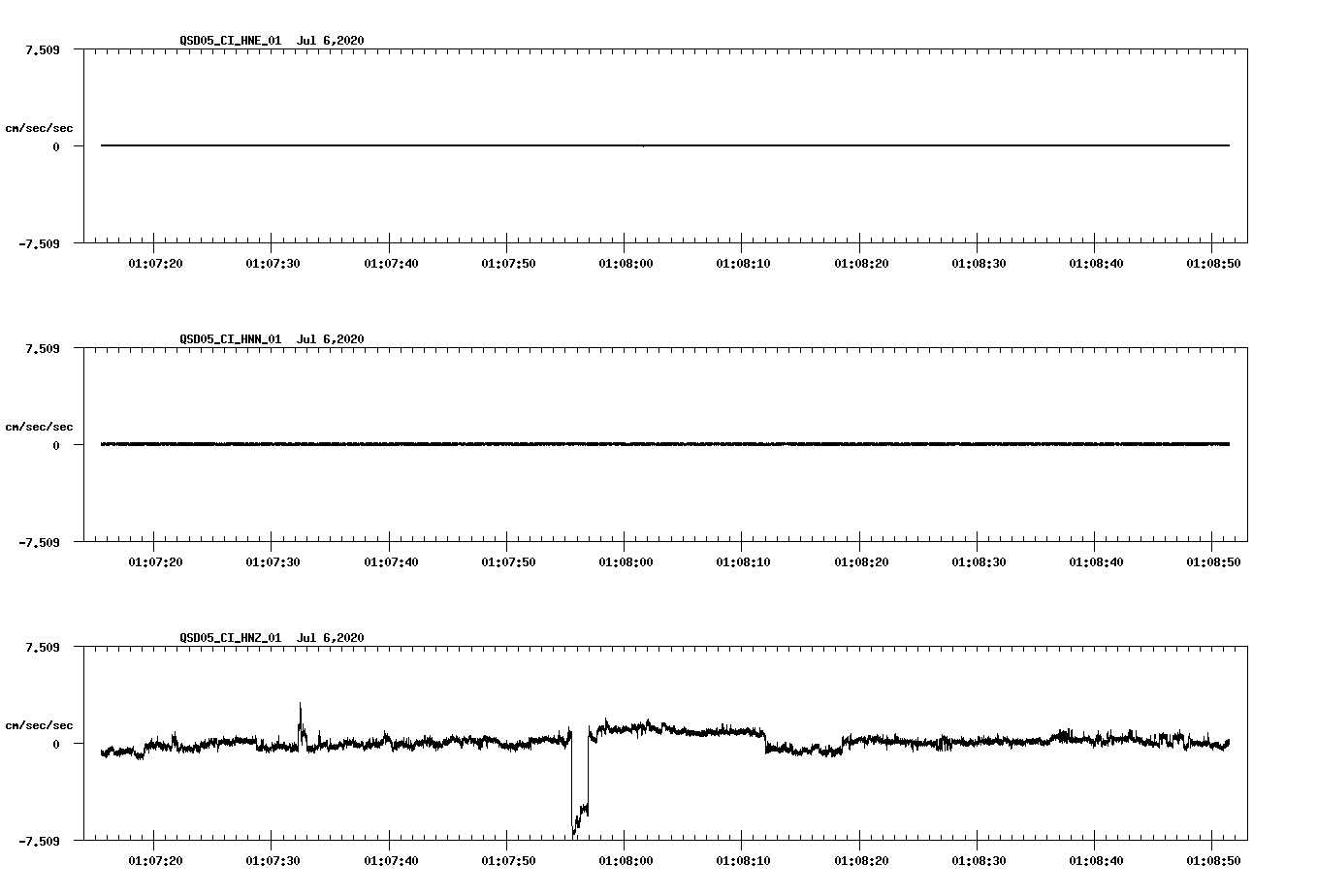This screenshot has width=1317, height=896.
Task: Click the 01:08:00 tick label under HNZ plot
Action: [625, 860]
